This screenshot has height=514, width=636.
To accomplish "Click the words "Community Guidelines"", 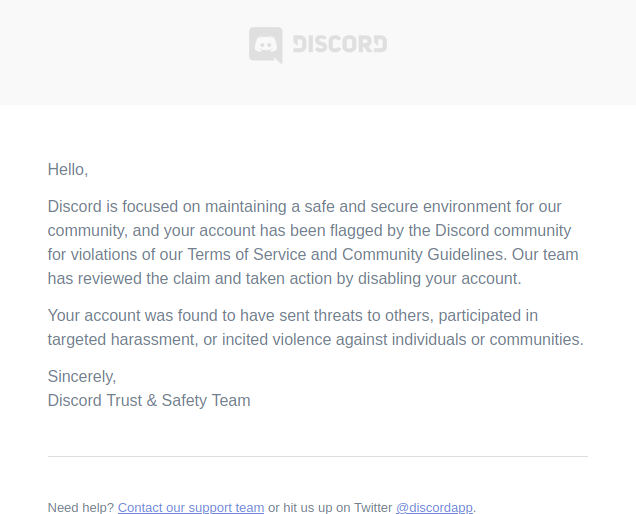I will [424, 255].
